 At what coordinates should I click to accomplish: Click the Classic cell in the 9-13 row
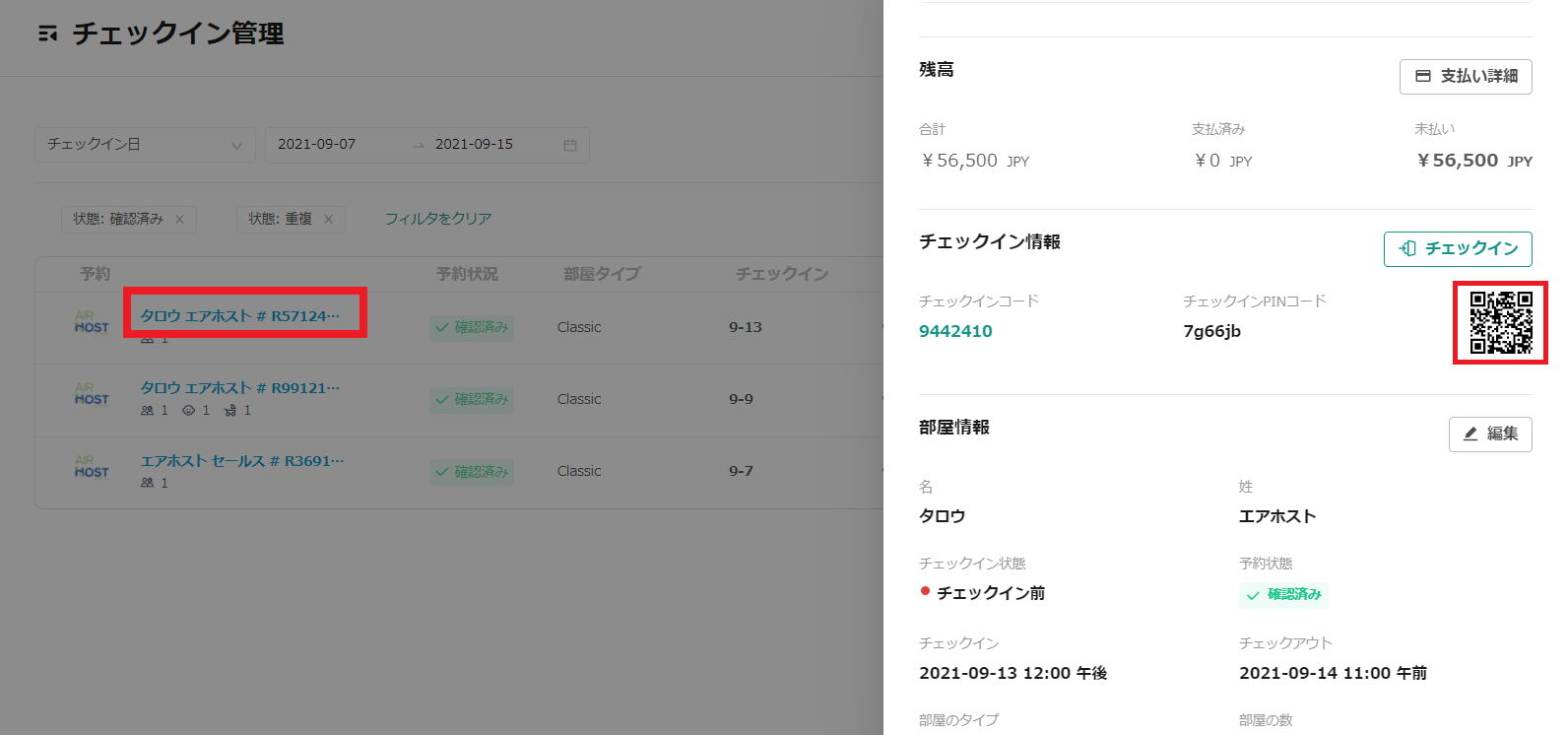point(579,327)
